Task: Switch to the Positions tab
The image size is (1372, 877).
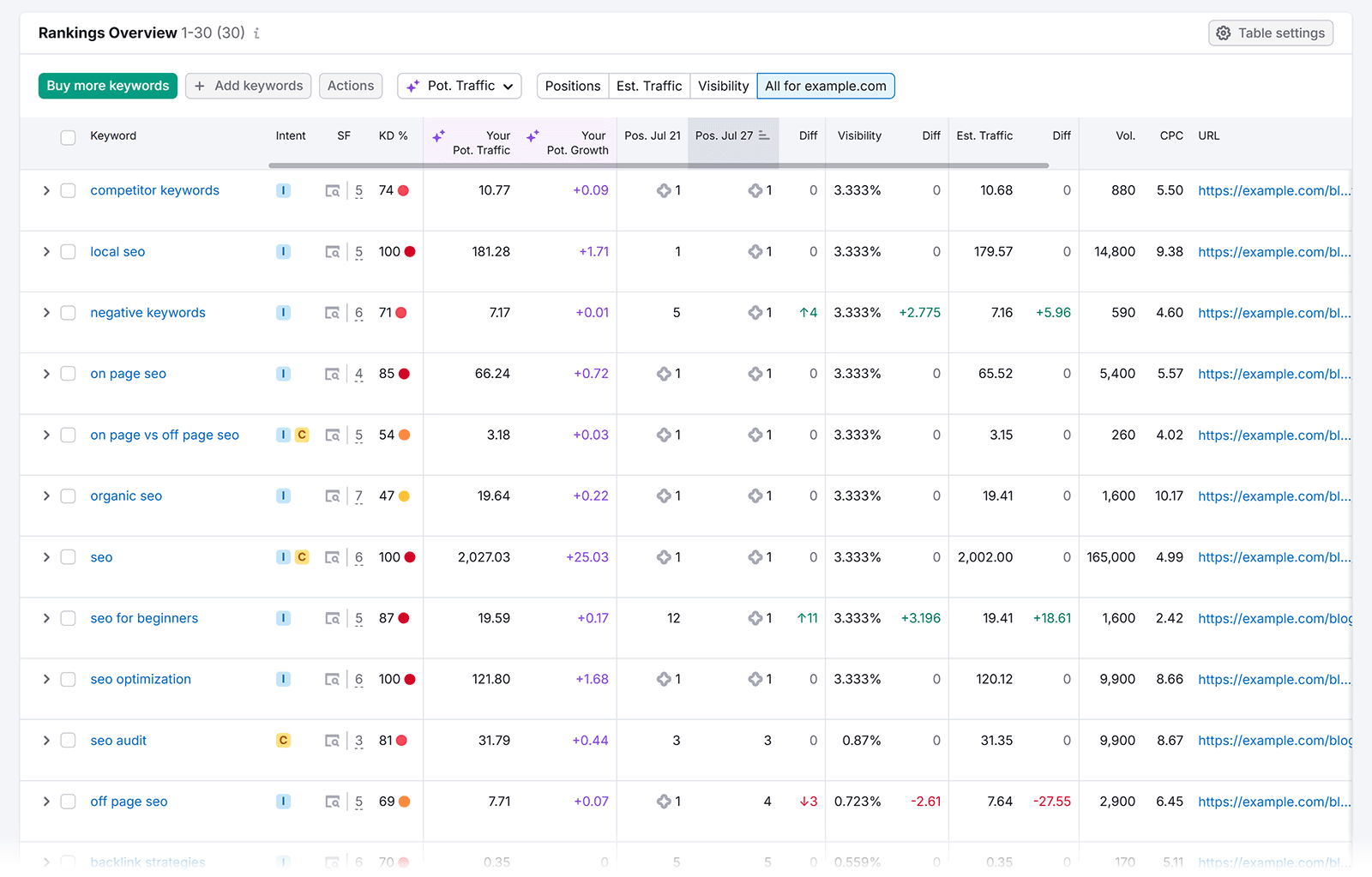Action: pos(572,86)
